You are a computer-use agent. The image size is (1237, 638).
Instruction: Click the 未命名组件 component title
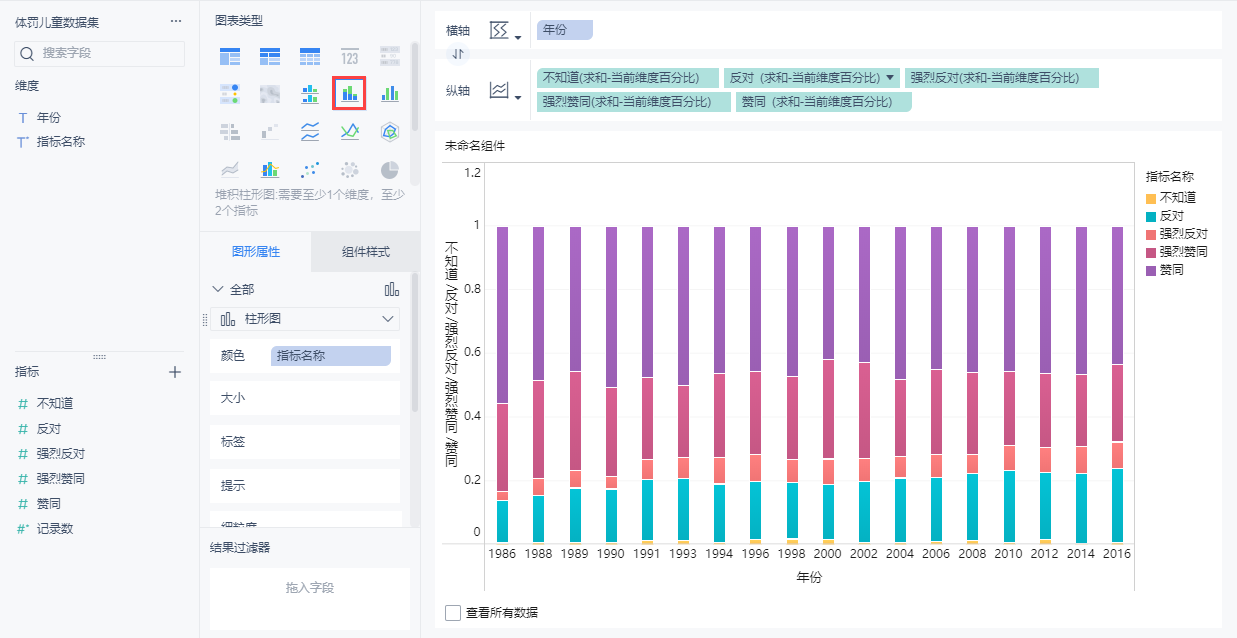[x=475, y=146]
